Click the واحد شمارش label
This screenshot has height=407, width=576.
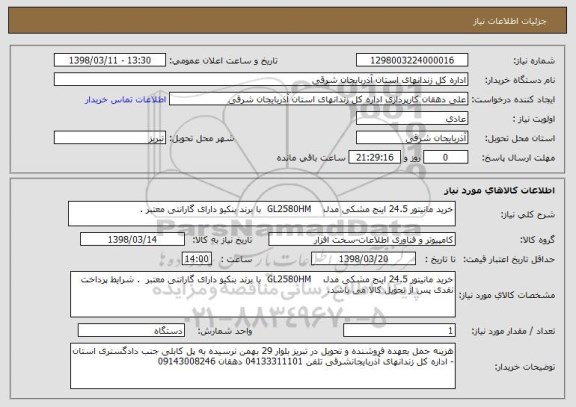click(225, 331)
